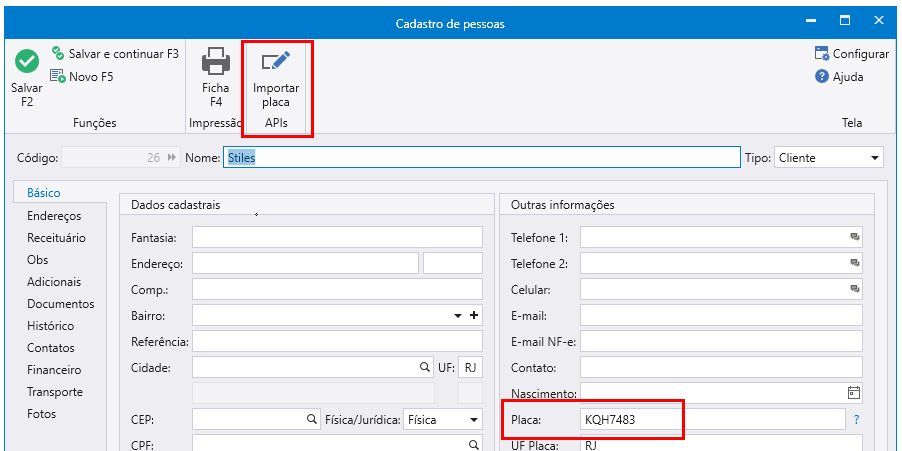Click into the Comp. field
This screenshot has height=451, width=902.
[x=337, y=289]
